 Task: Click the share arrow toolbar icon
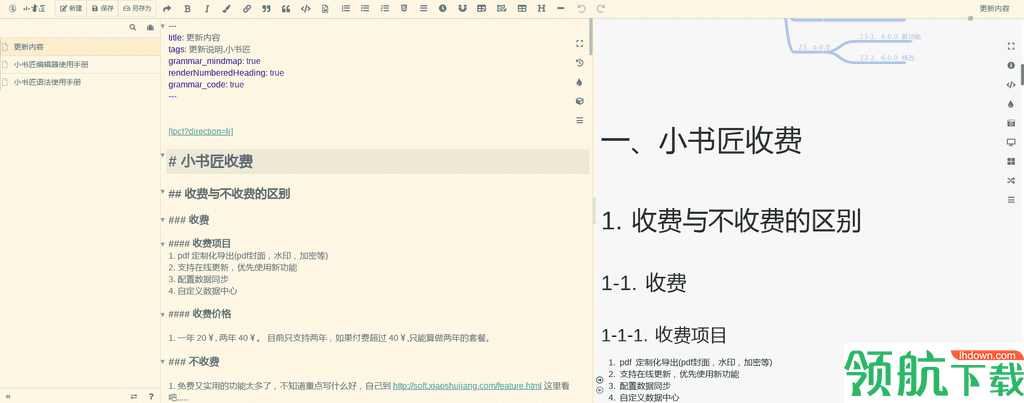pyautogui.click(x=167, y=8)
